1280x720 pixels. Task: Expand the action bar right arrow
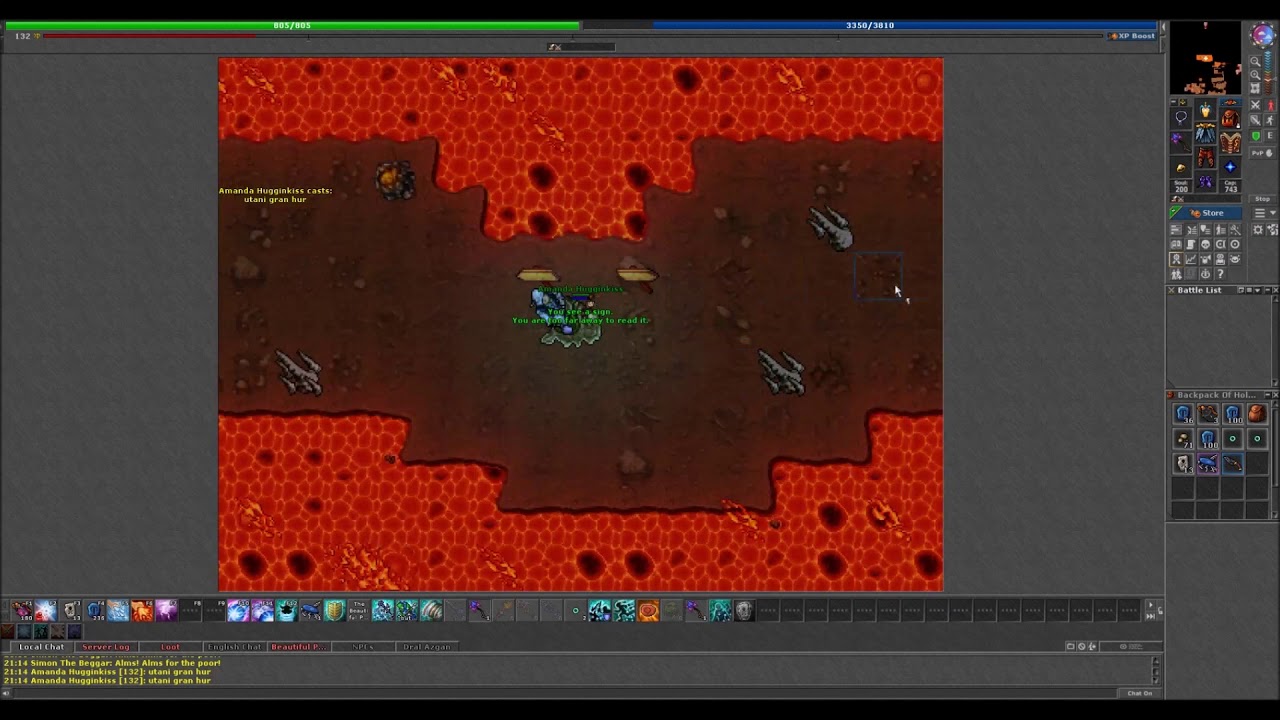click(1150, 605)
